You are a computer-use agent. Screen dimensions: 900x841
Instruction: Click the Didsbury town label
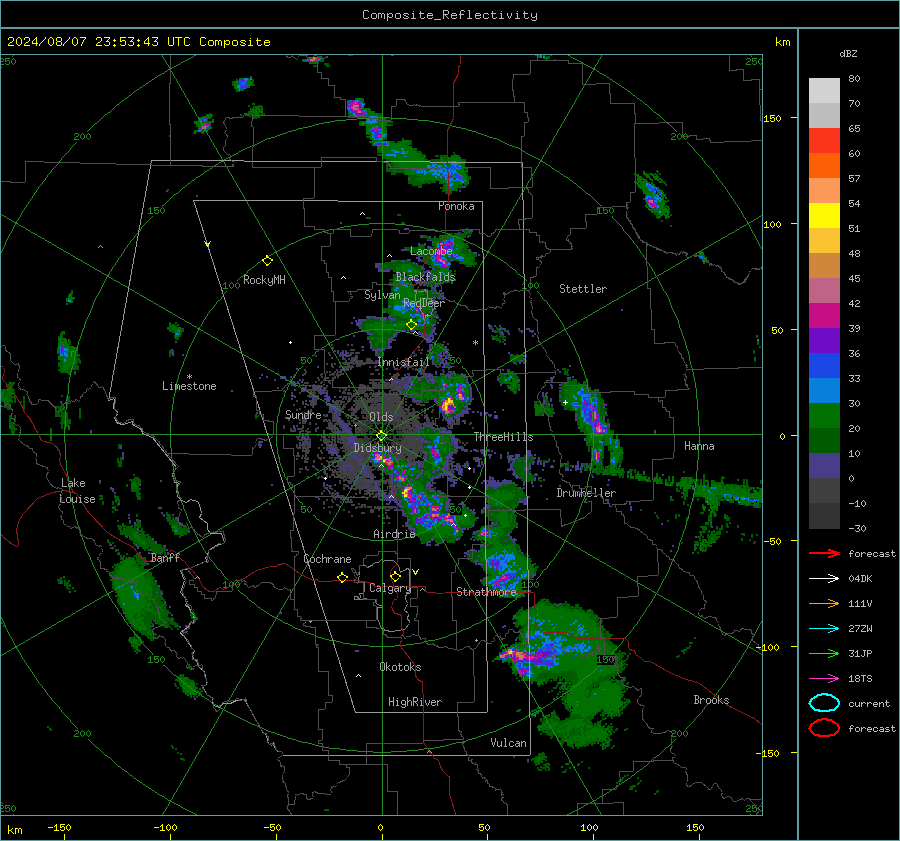click(x=377, y=448)
